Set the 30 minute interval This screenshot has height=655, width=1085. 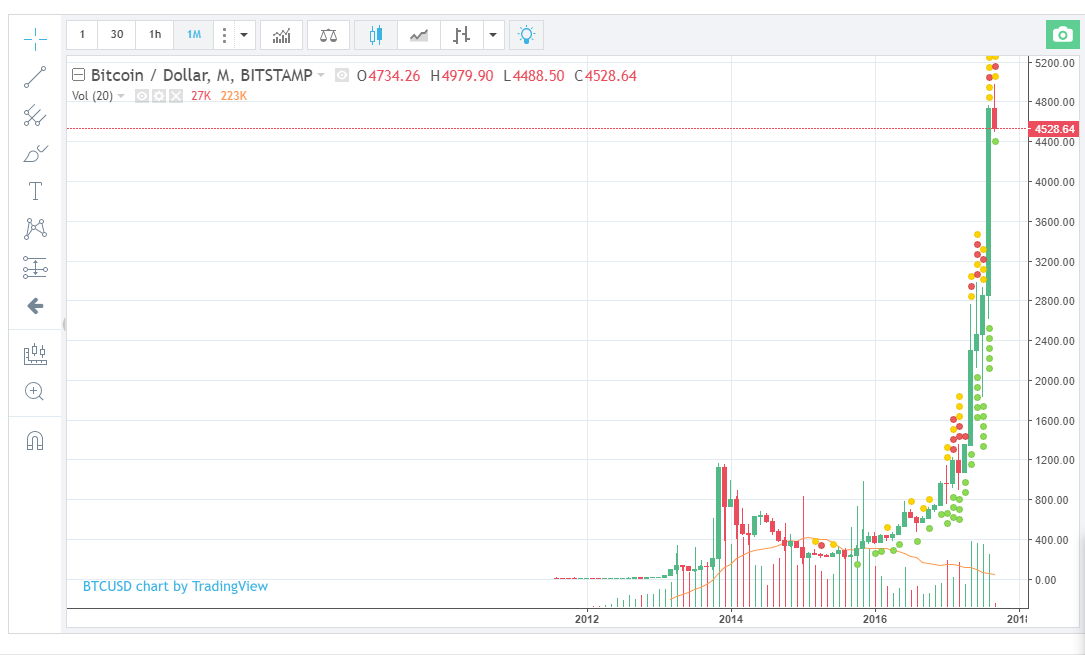[x=117, y=35]
